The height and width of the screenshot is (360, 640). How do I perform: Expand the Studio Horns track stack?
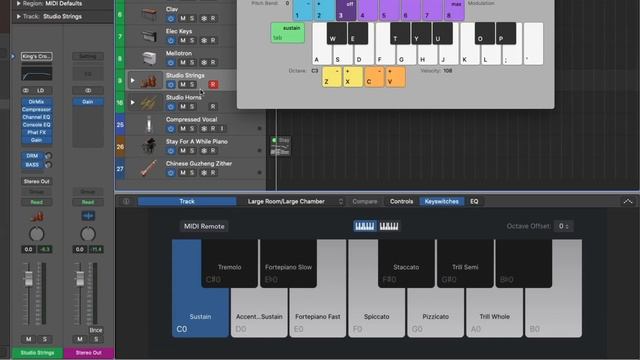pos(132,102)
